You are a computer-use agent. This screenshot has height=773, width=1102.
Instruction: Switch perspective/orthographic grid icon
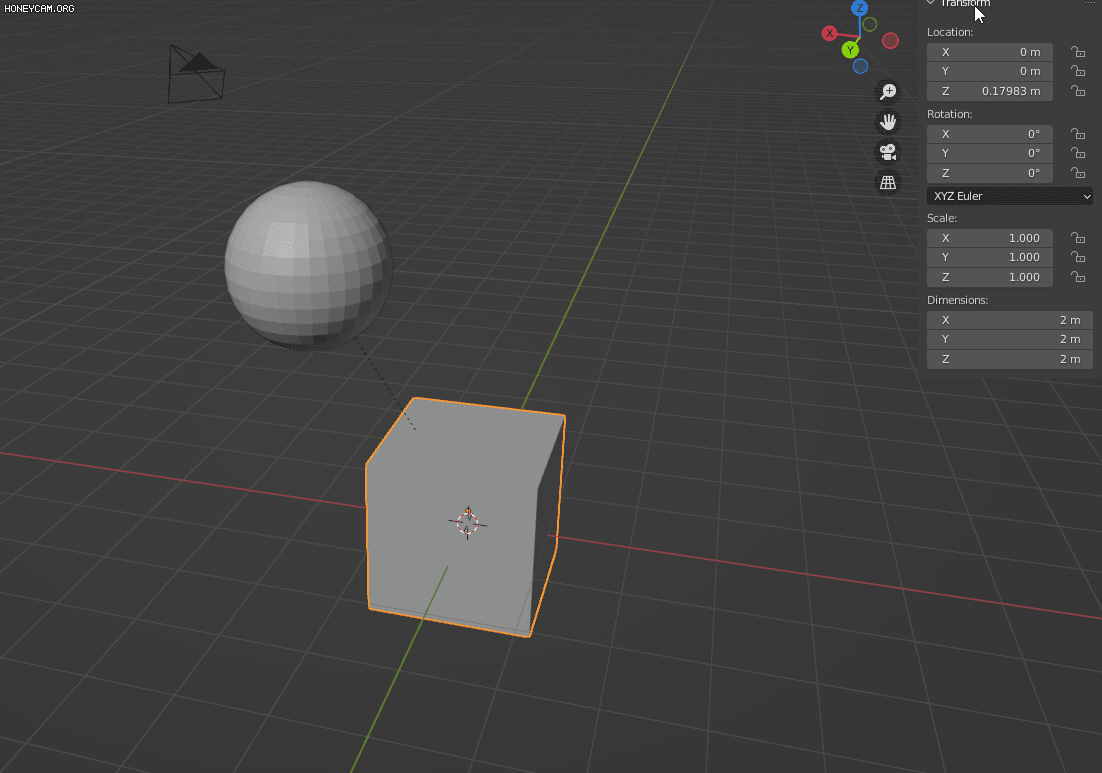pyautogui.click(x=888, y=182)
